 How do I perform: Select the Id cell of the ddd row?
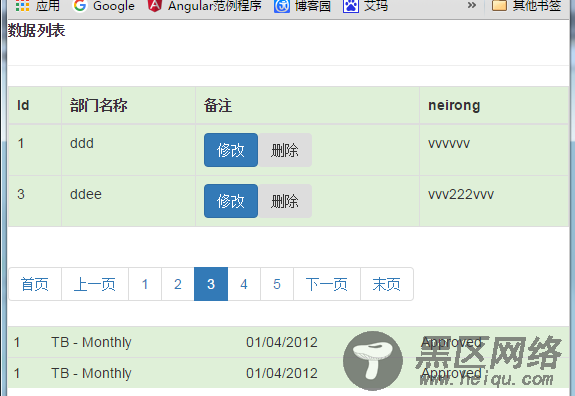point(35,150)
